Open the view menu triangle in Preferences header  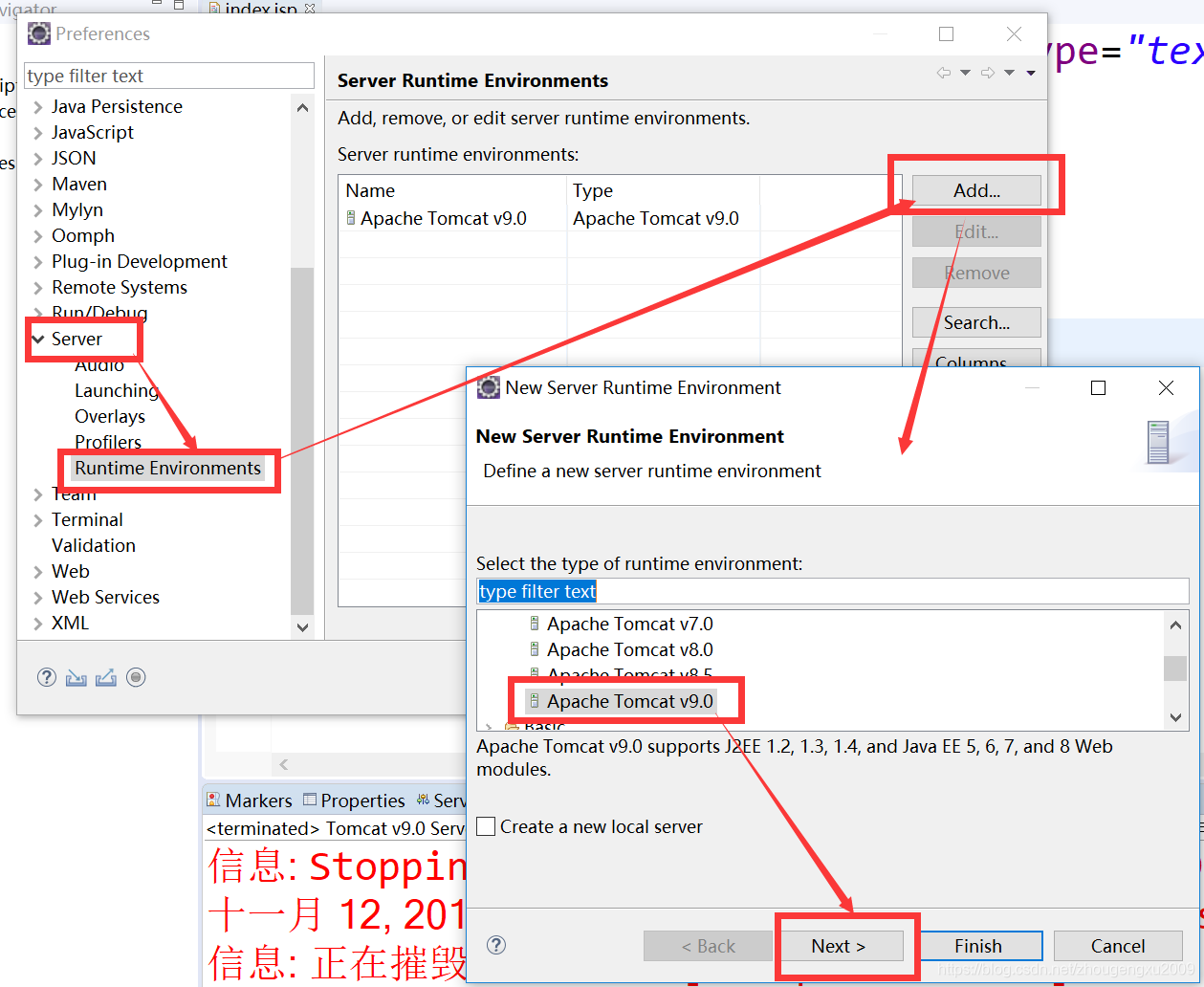(1031, 74)
